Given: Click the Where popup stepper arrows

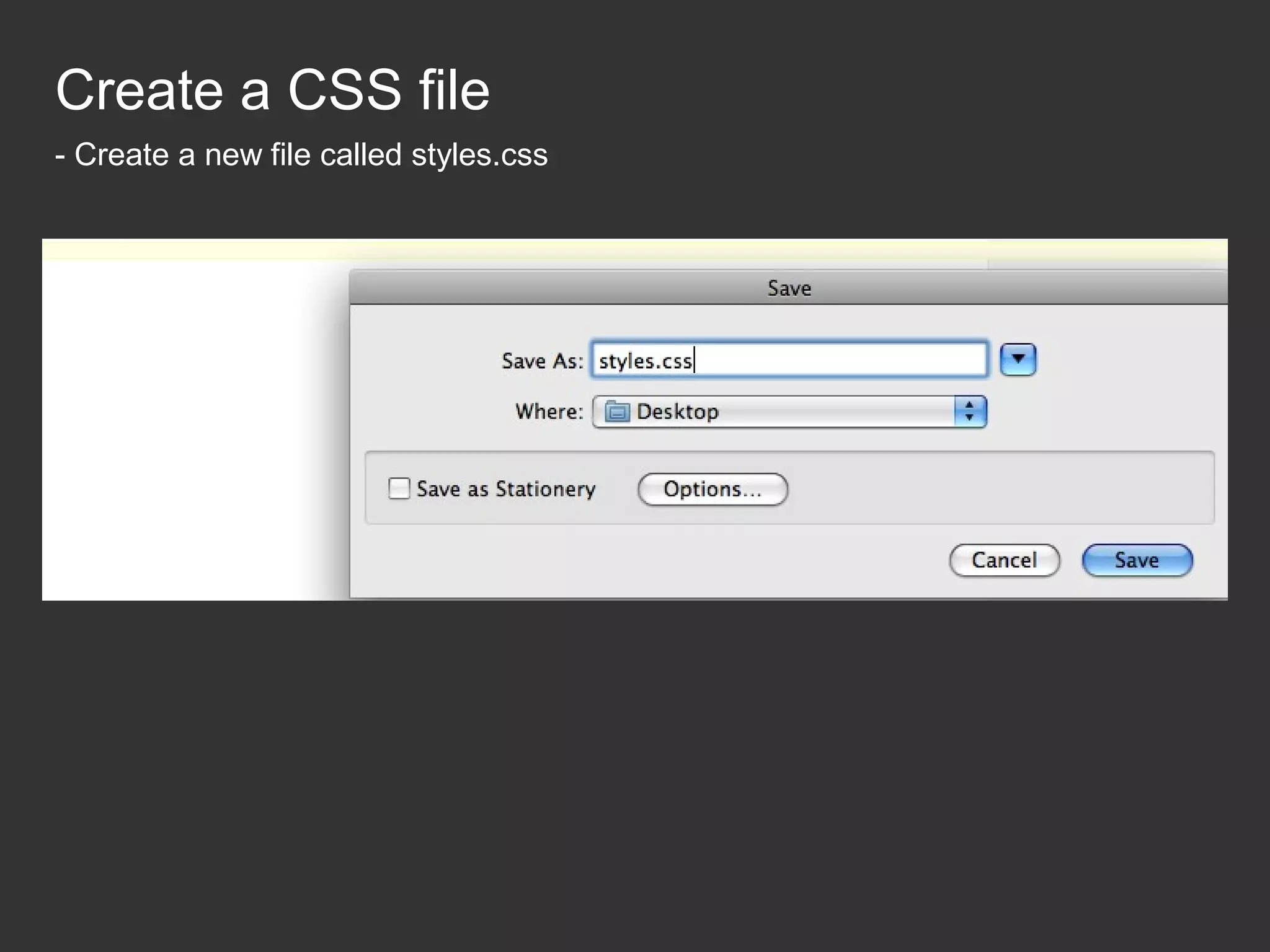Looking at the screenshot, I should (970, 412).
